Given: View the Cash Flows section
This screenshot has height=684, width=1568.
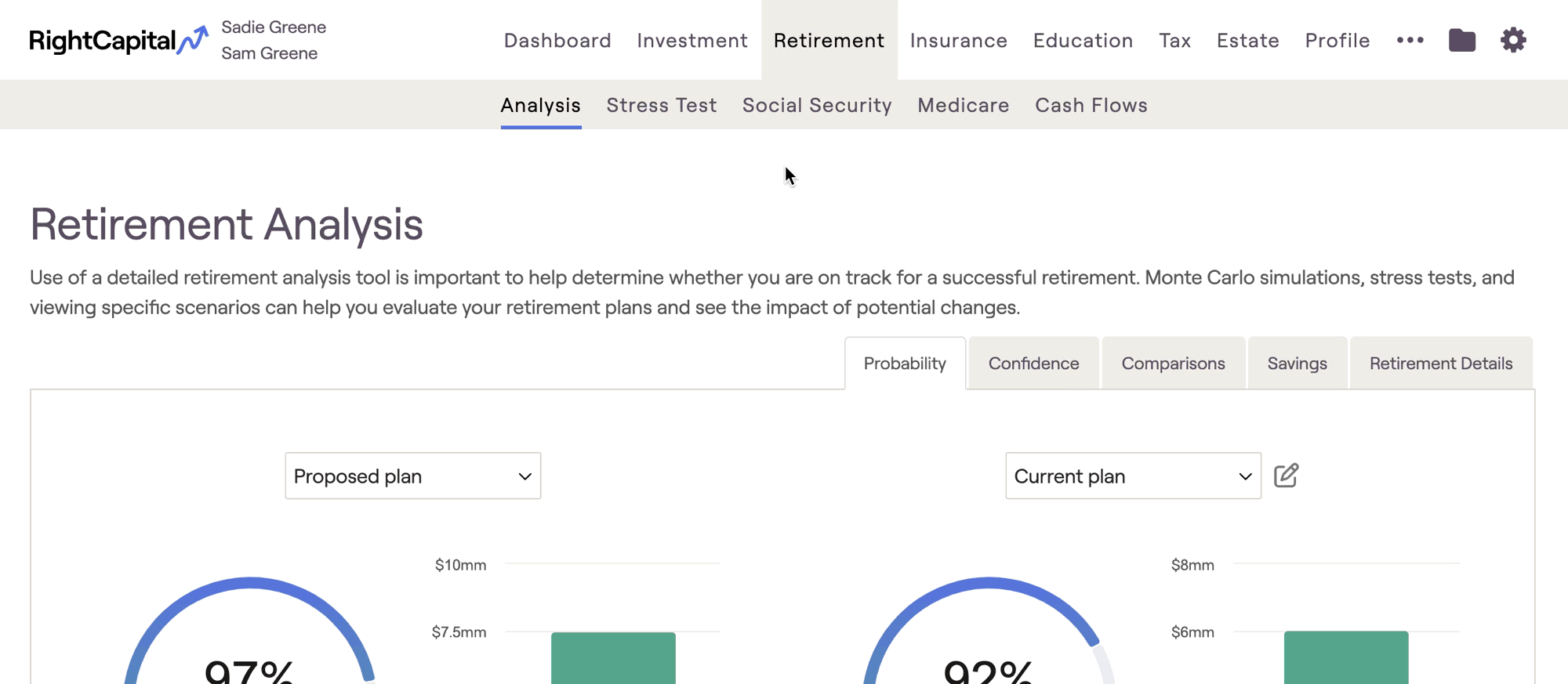Looking at the screenshot, I should 1091,105.
